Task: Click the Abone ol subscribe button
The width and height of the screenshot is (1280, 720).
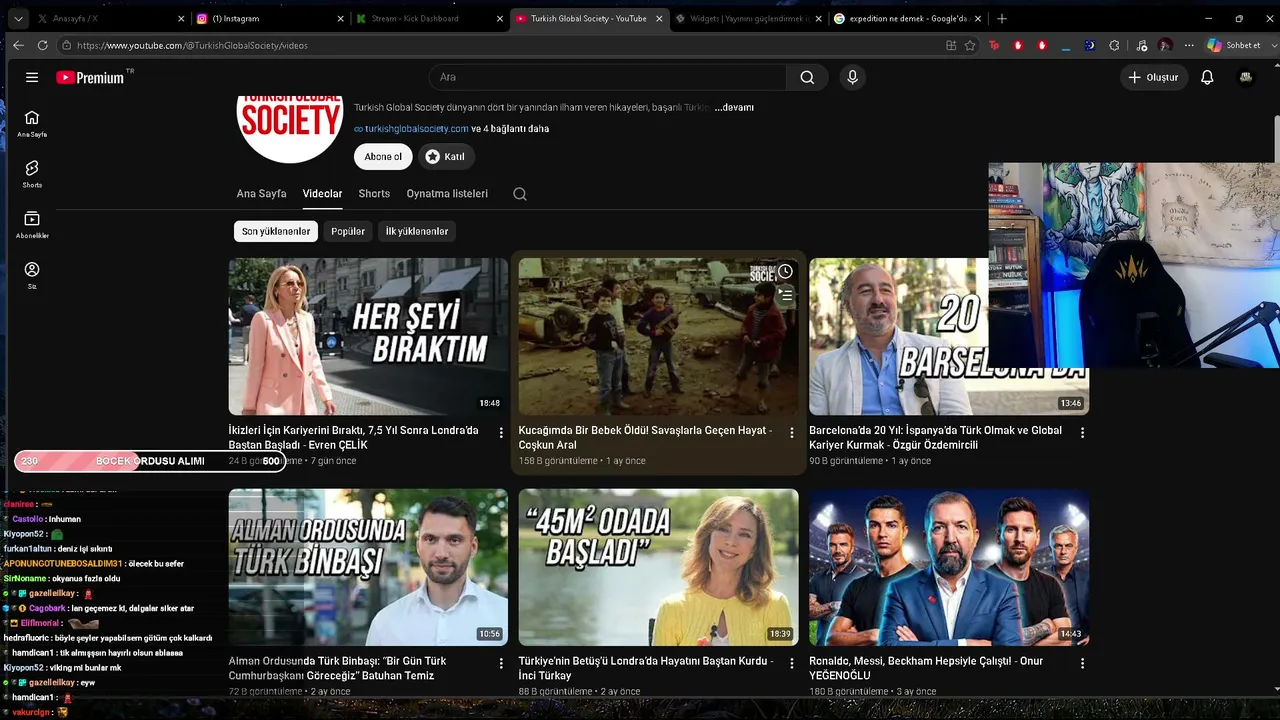Action: [x=383, y=157]
